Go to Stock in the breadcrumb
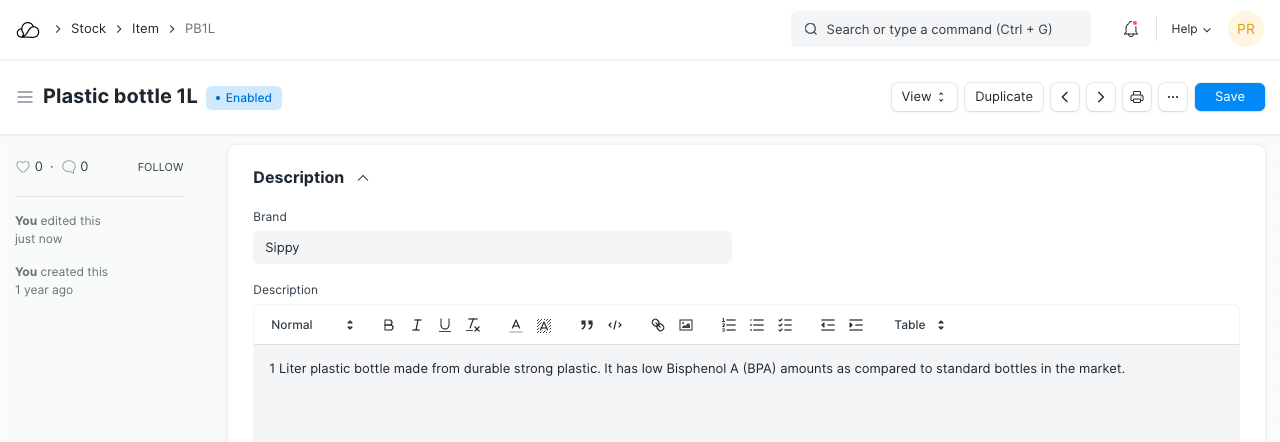Screen dimensions: 1280x442 [x=88, y=29]
